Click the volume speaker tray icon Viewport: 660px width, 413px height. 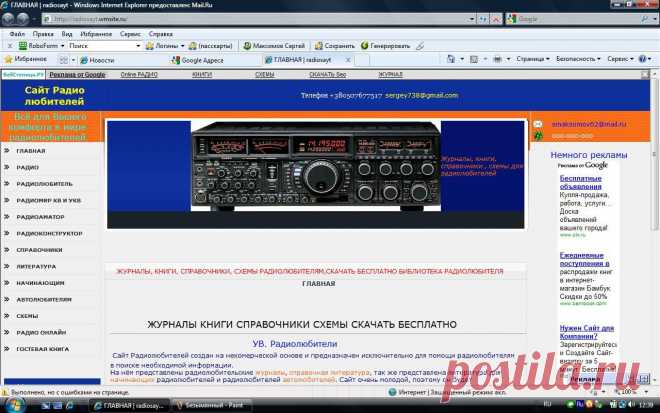coord(632,405)
